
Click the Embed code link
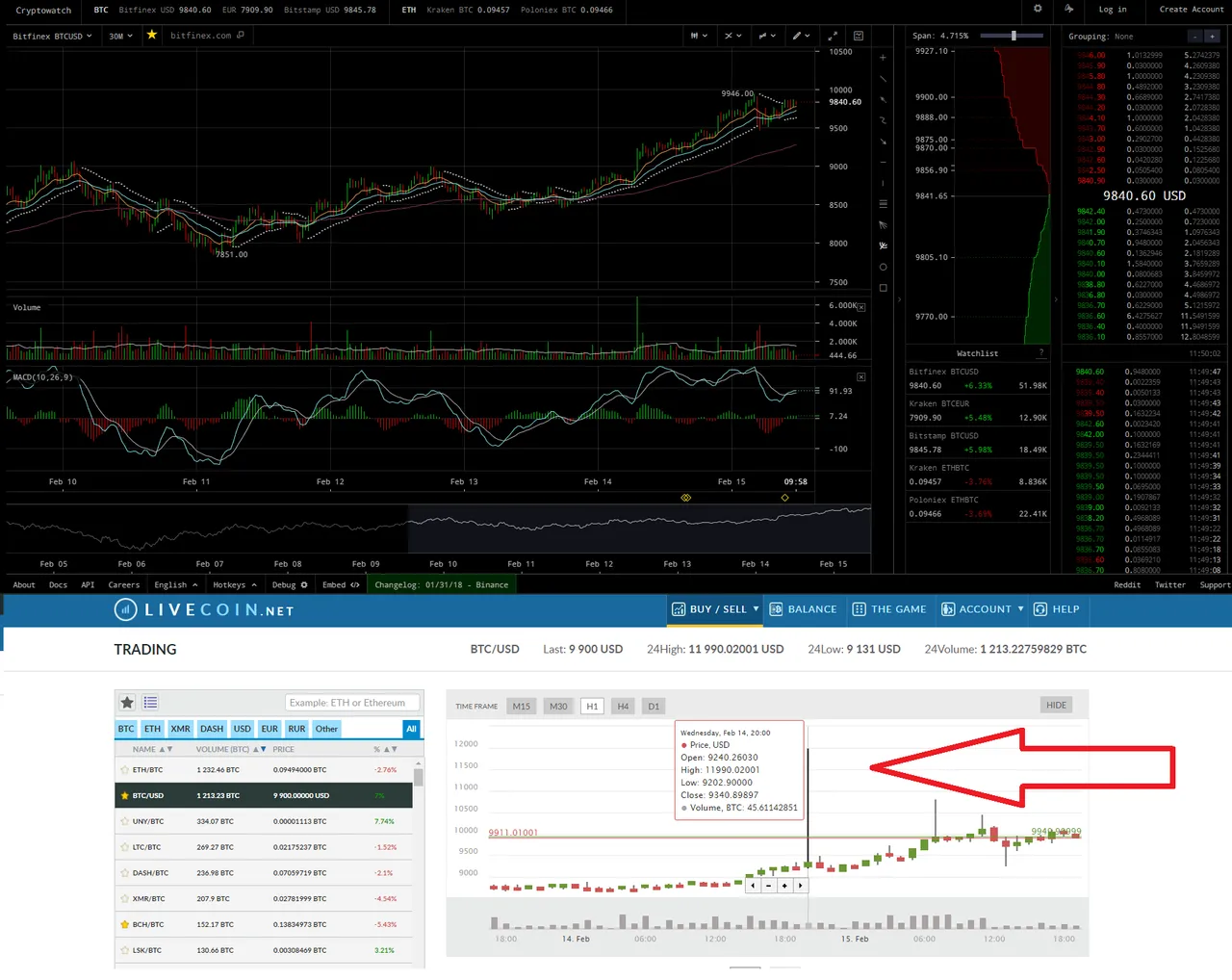(x=341, y=585)
